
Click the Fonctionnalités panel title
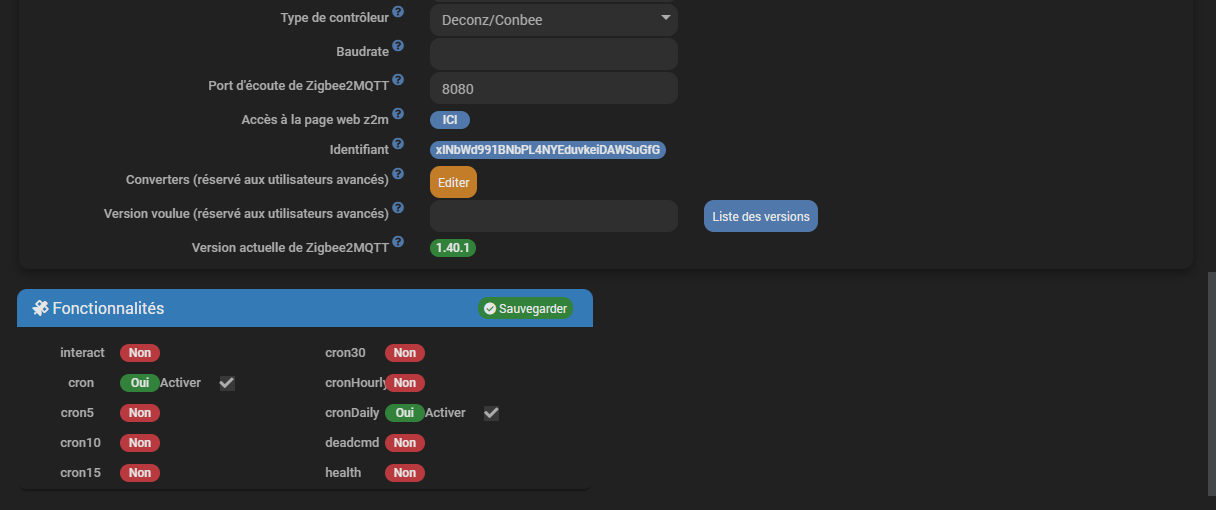108,308
